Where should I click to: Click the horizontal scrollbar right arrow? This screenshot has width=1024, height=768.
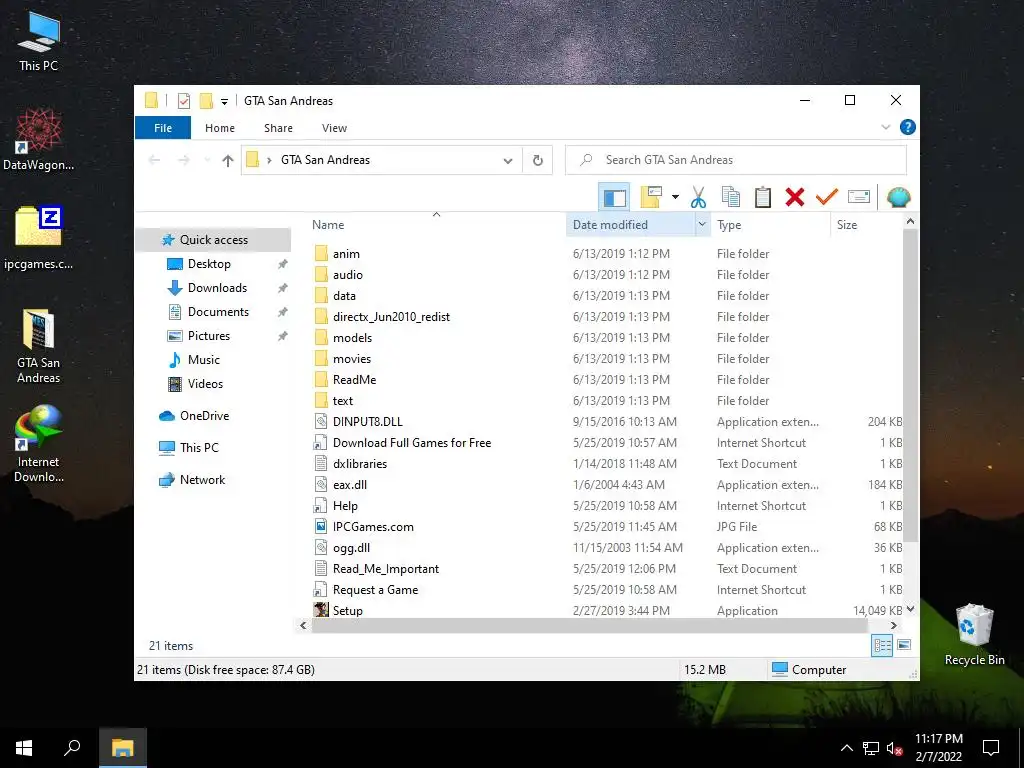click(x=893, y=626)
